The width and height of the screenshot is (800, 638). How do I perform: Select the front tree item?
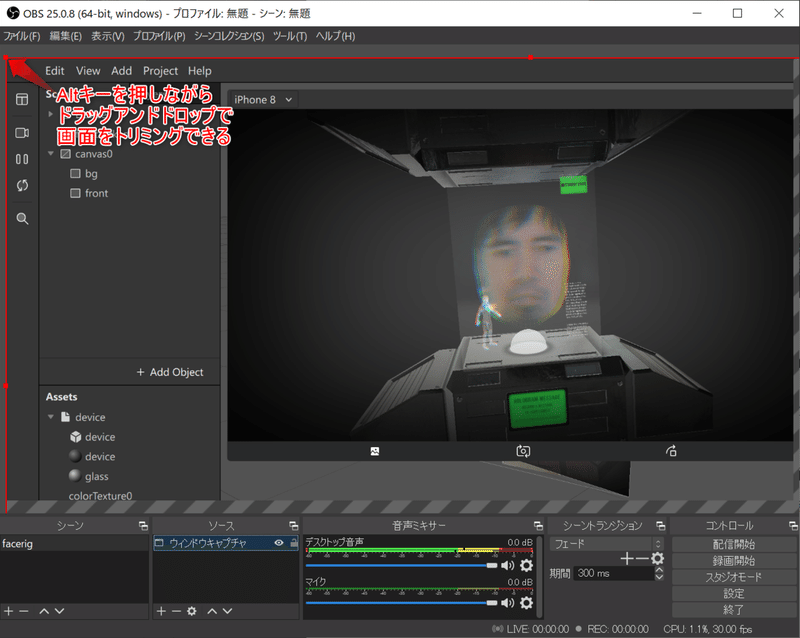click(x=96, y=193)
